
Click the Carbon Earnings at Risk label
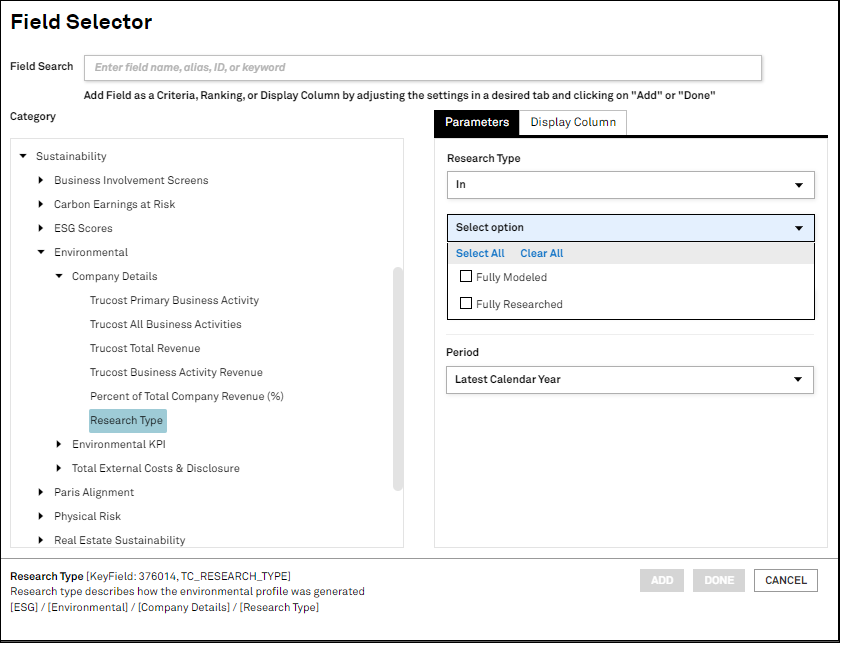114,204
